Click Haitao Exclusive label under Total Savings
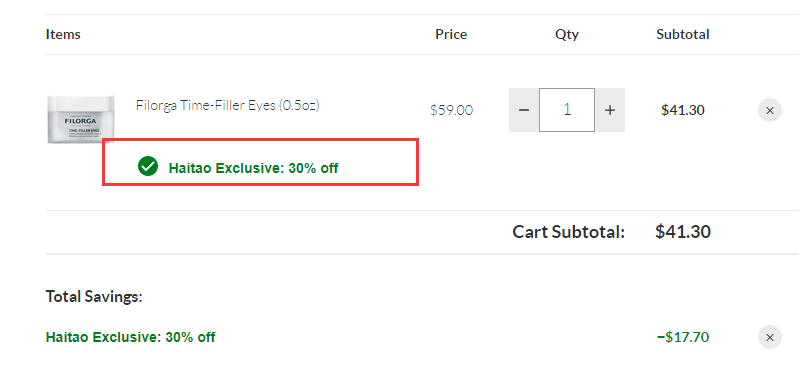 130,337
